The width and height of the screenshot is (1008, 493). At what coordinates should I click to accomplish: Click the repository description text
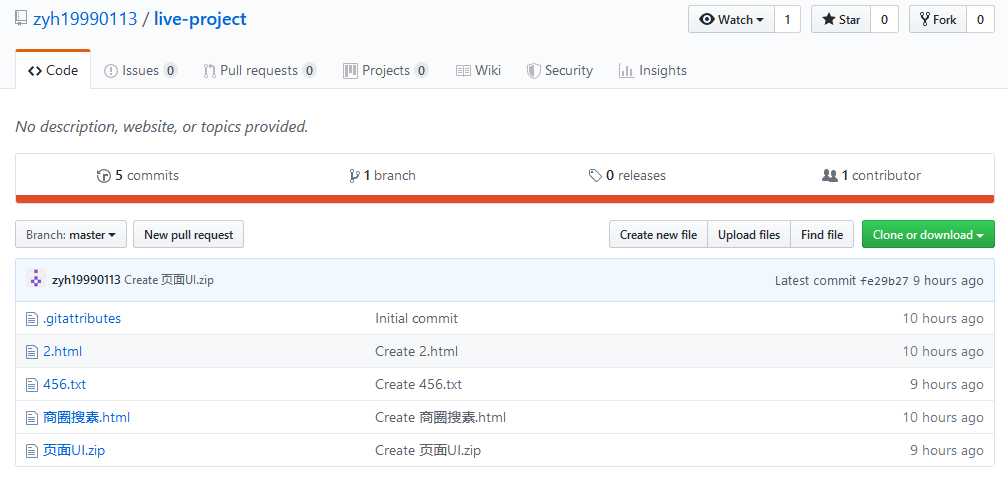click(162, 127)
